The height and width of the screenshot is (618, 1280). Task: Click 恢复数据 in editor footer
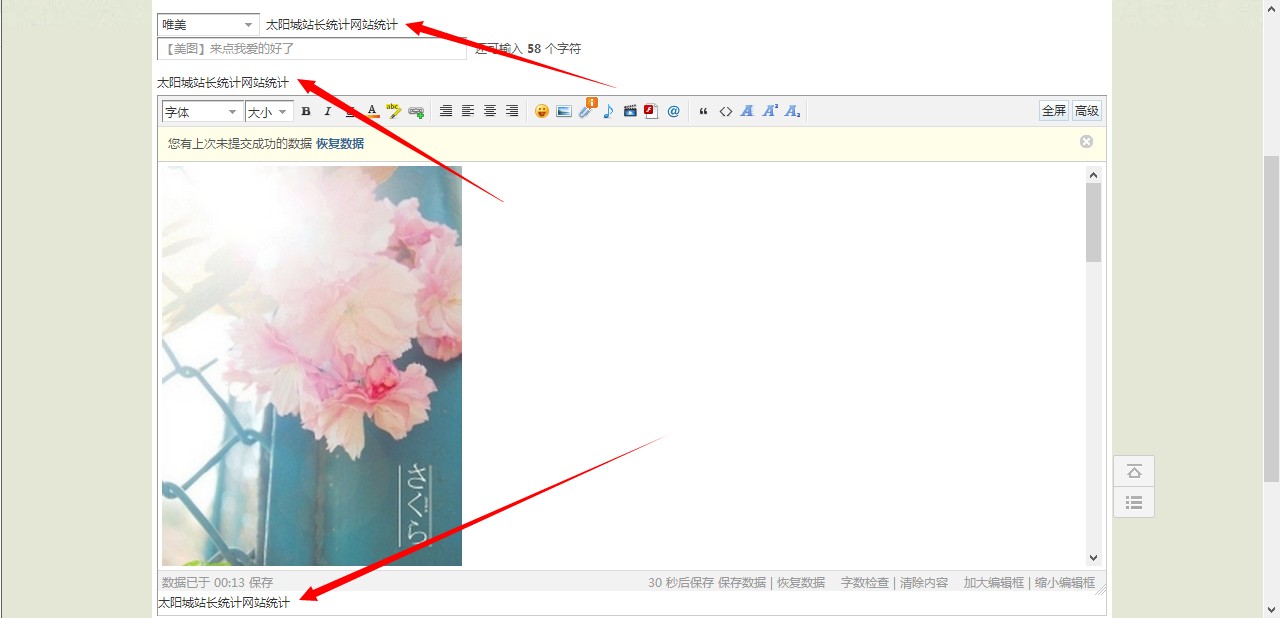pyautogui.click(x=801, y=583)
